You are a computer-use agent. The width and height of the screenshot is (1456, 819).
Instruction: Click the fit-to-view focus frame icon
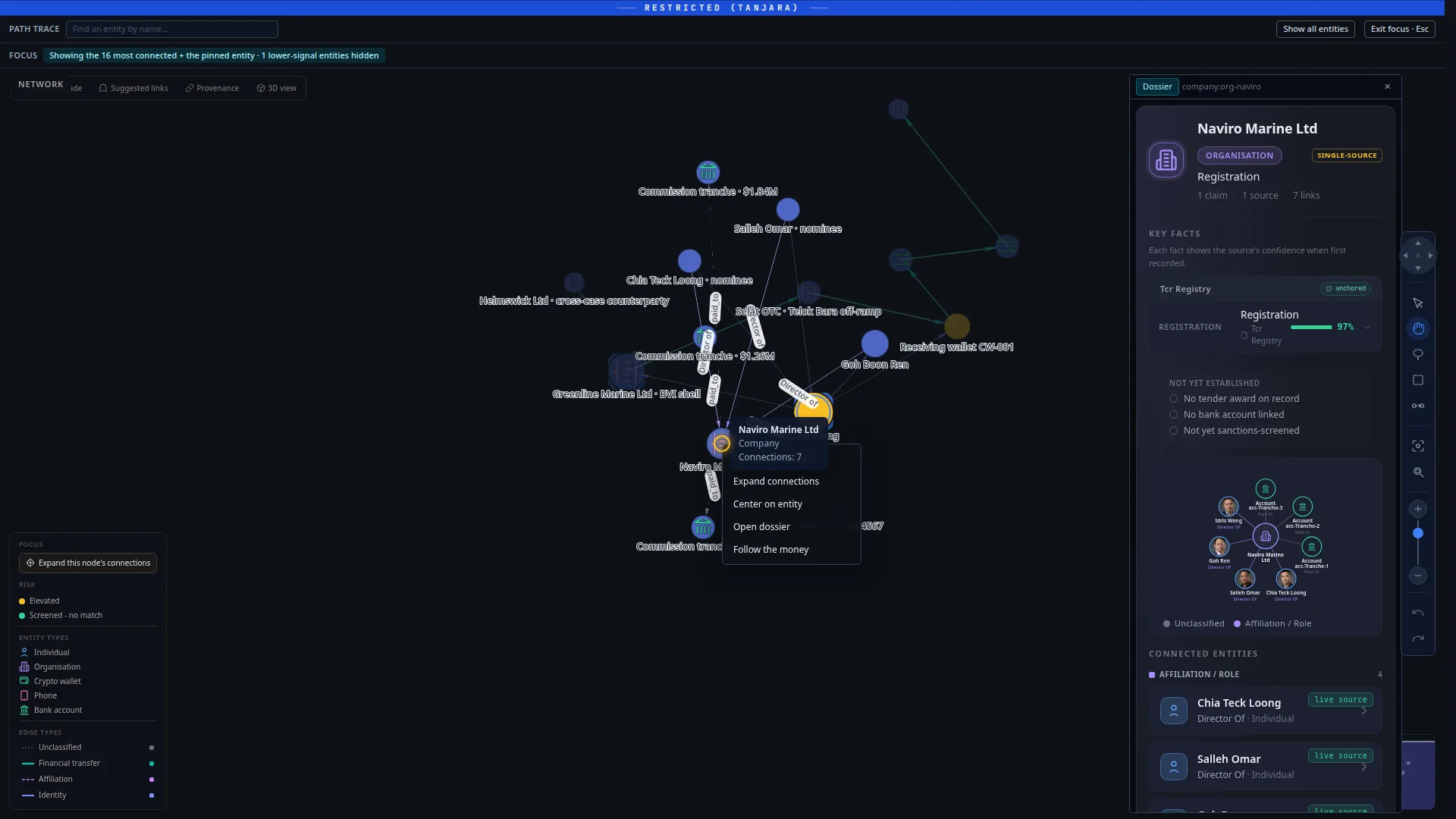1417,446
